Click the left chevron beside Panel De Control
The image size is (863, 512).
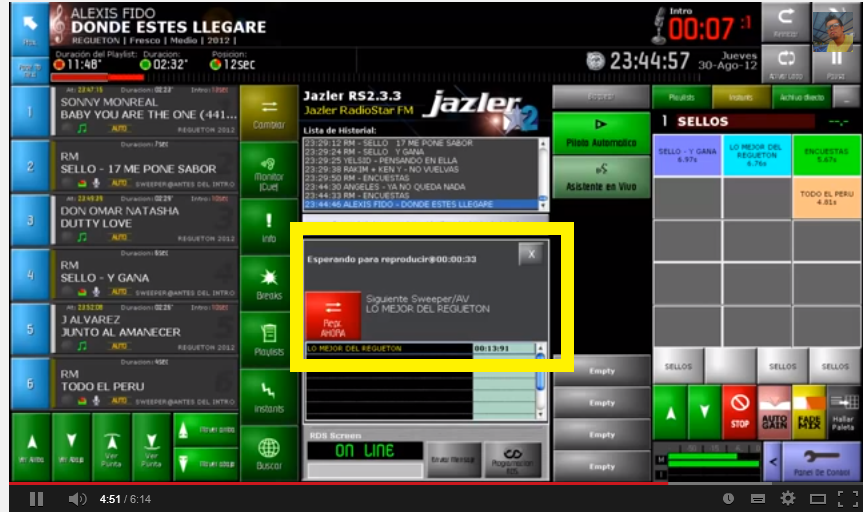(772, 462)
